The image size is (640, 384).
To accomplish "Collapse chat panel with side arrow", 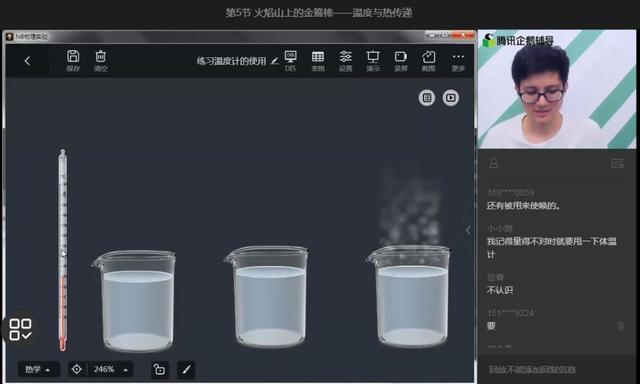I will point(468,230).
